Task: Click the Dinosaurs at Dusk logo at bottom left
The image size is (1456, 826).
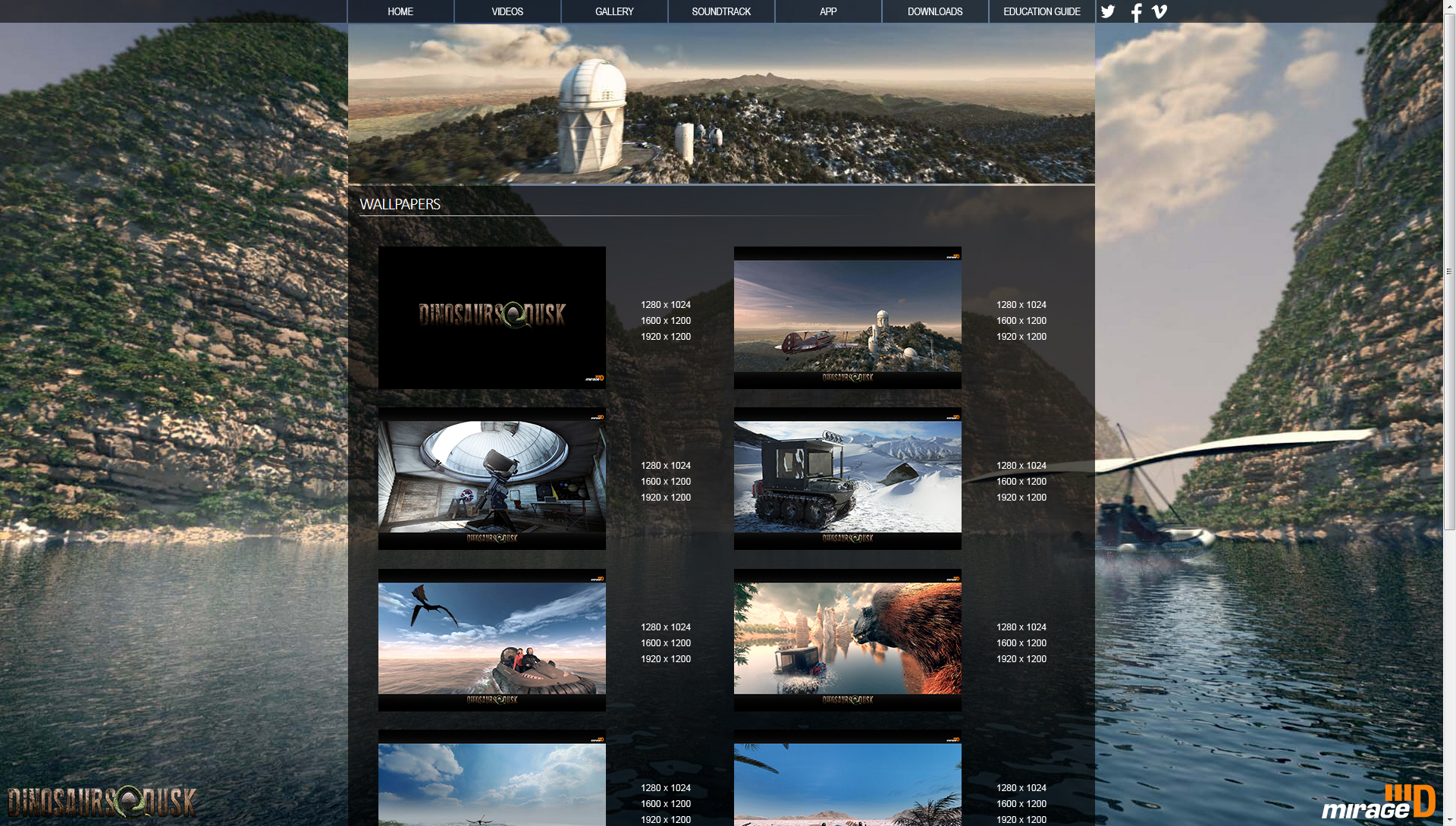Action: pyautogui.click(x=102, y=802)
